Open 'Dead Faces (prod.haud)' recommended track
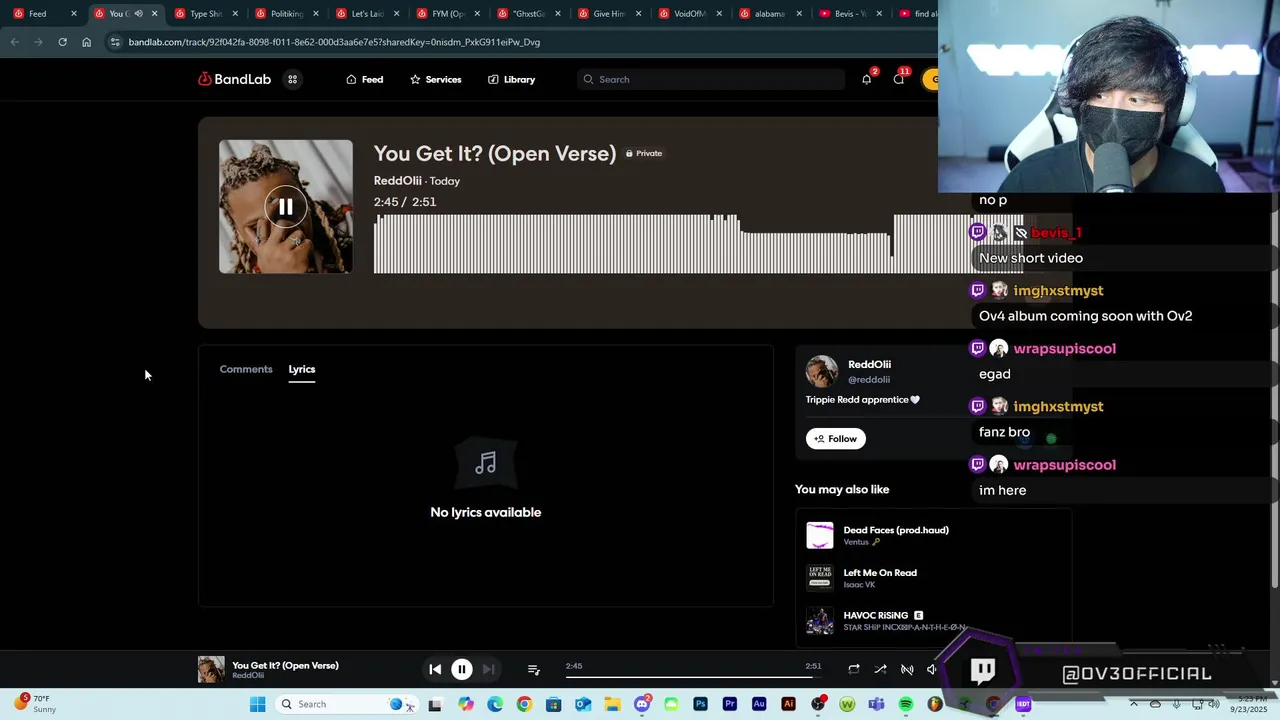1280x720 pixels. pyautogui.click(x=896, y=530)
